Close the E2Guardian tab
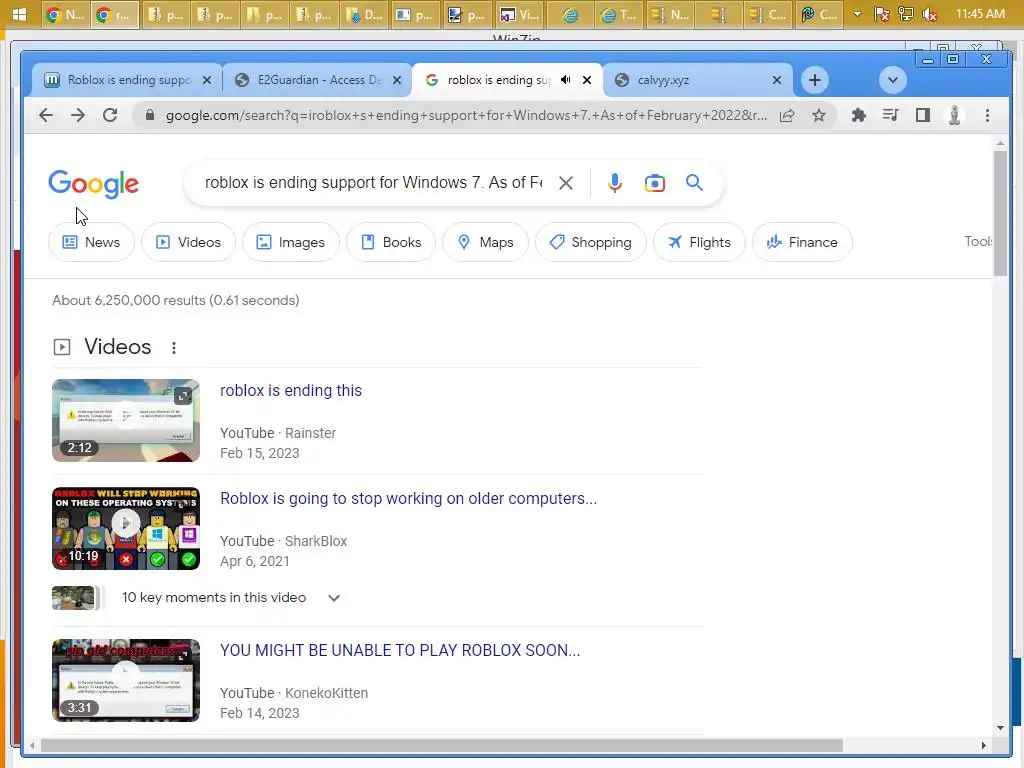1024x768 pixels. coord(396,80)
